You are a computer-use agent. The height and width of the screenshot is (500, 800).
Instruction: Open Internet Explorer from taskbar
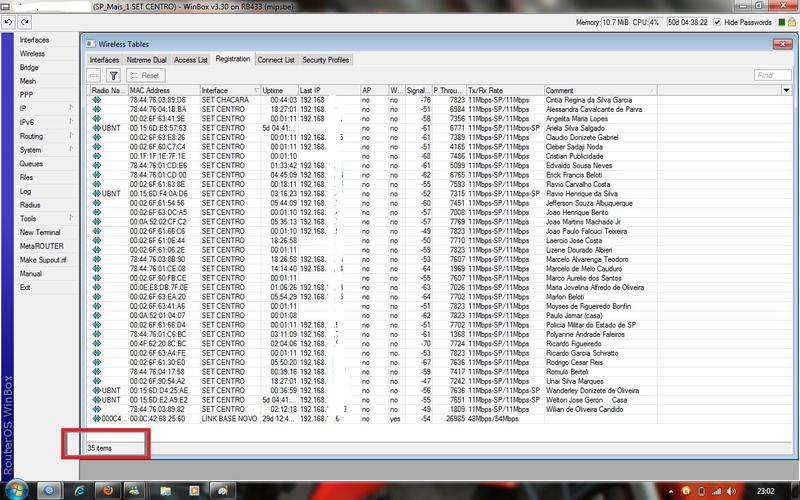tap(80, 491)
